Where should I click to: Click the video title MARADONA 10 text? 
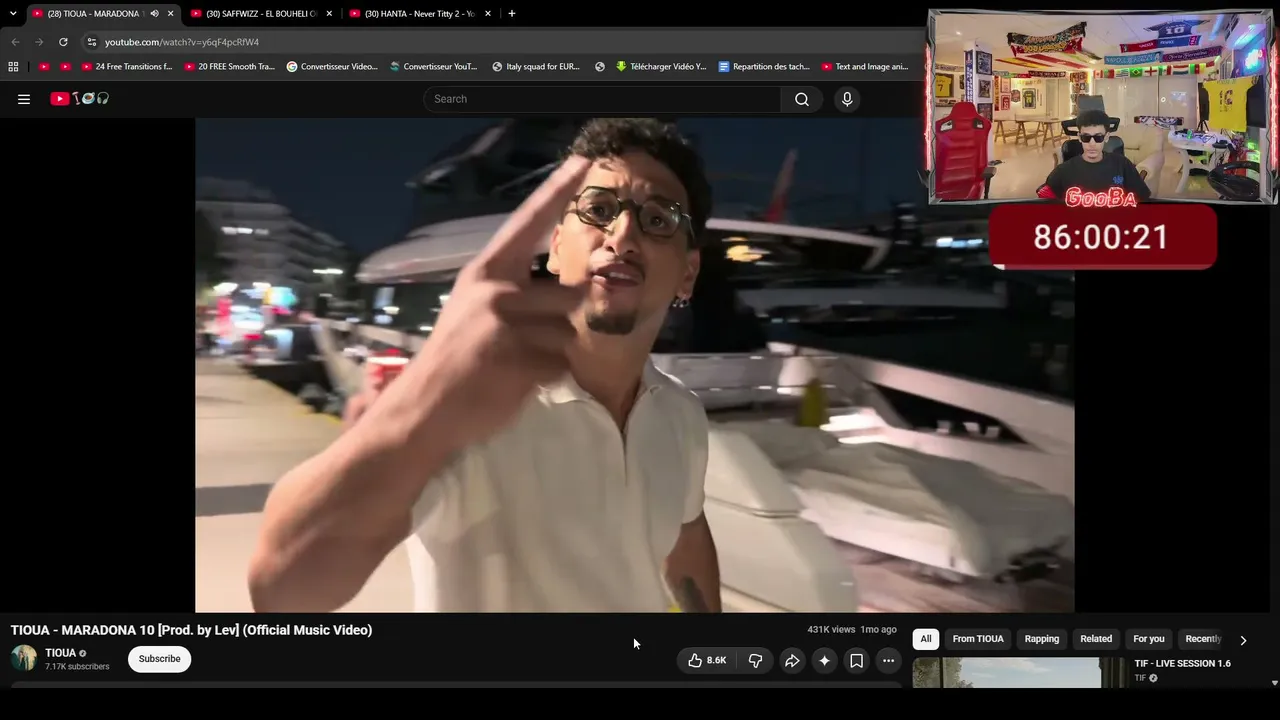click(191, 630)
